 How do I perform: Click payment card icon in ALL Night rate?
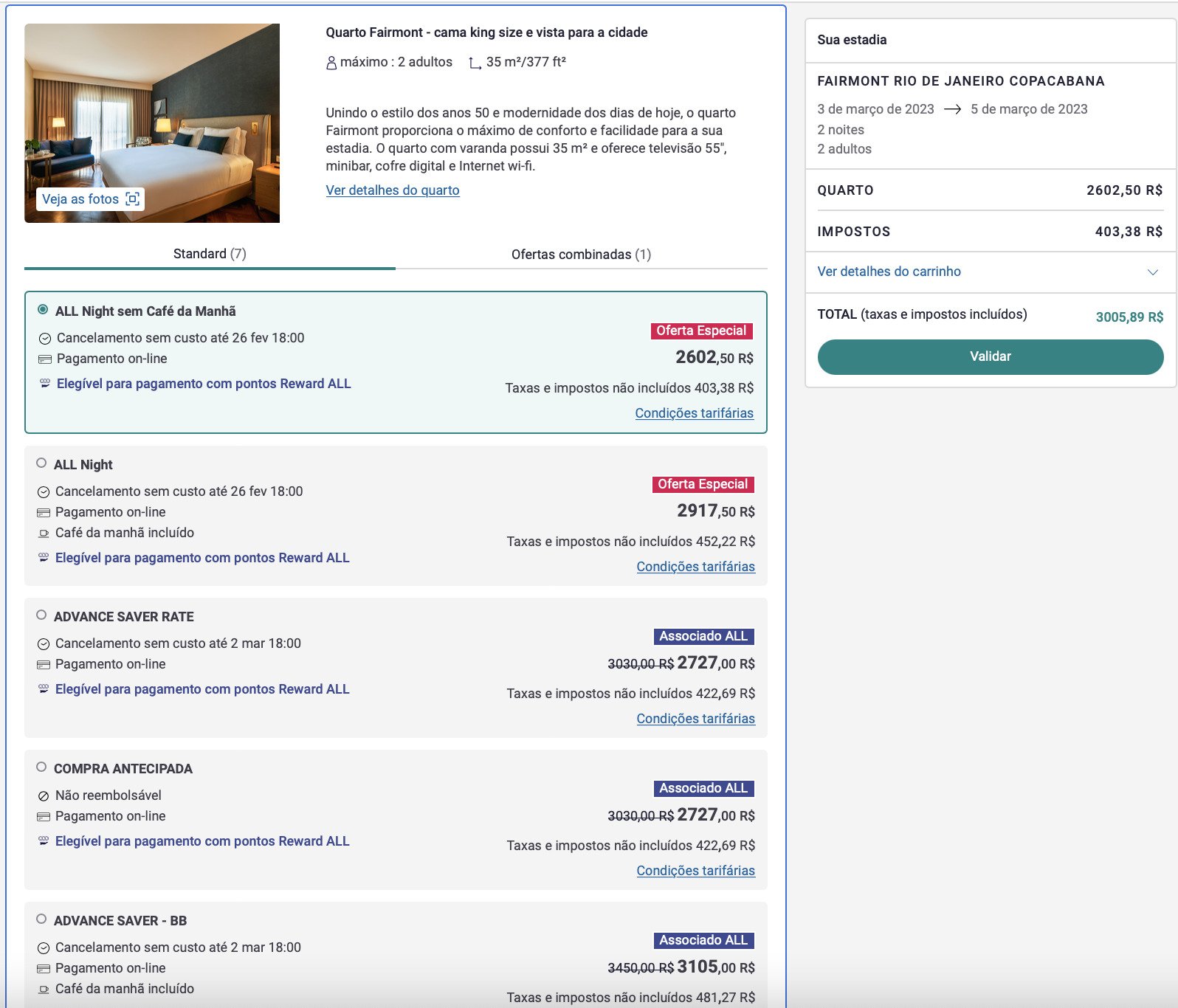tap(44, 513)
